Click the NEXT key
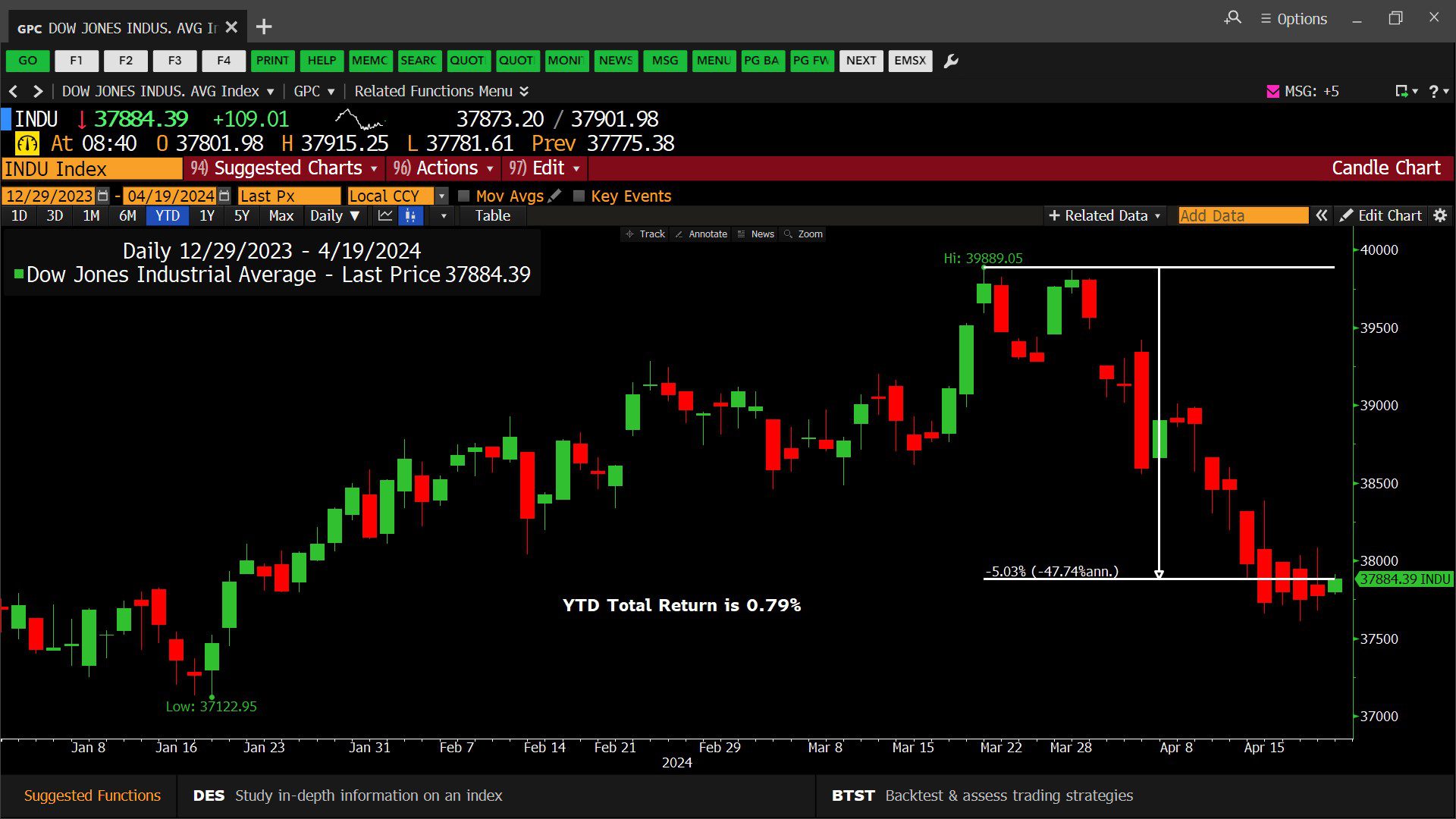This screenshot has height=819, width=1456. (861, 61)
